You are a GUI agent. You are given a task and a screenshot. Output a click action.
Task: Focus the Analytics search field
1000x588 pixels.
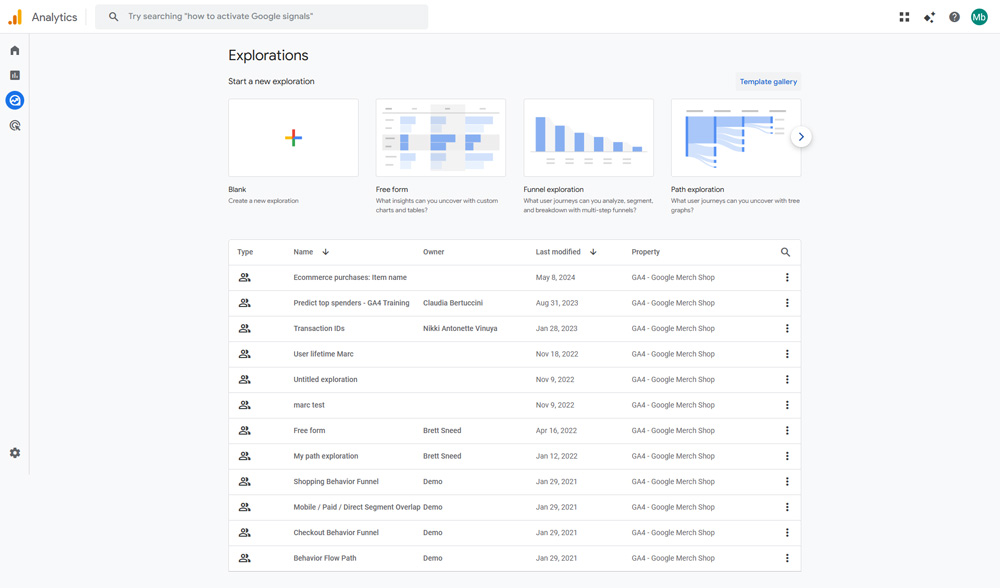point(261,17)
